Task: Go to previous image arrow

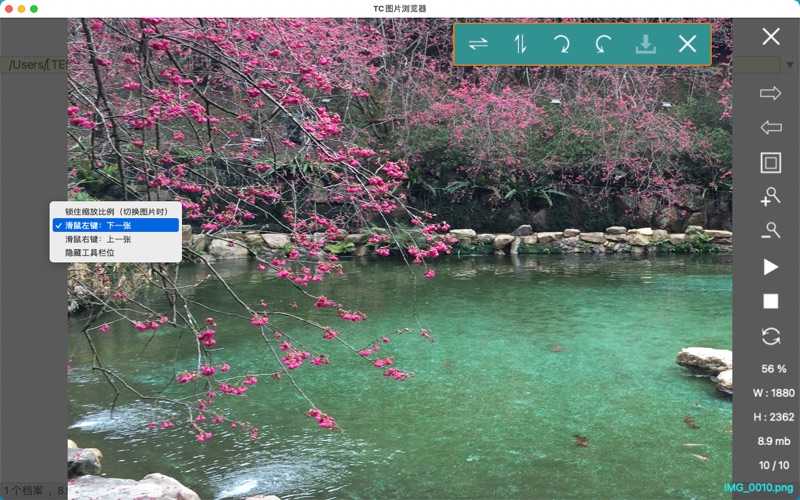Action: [770, 128]
